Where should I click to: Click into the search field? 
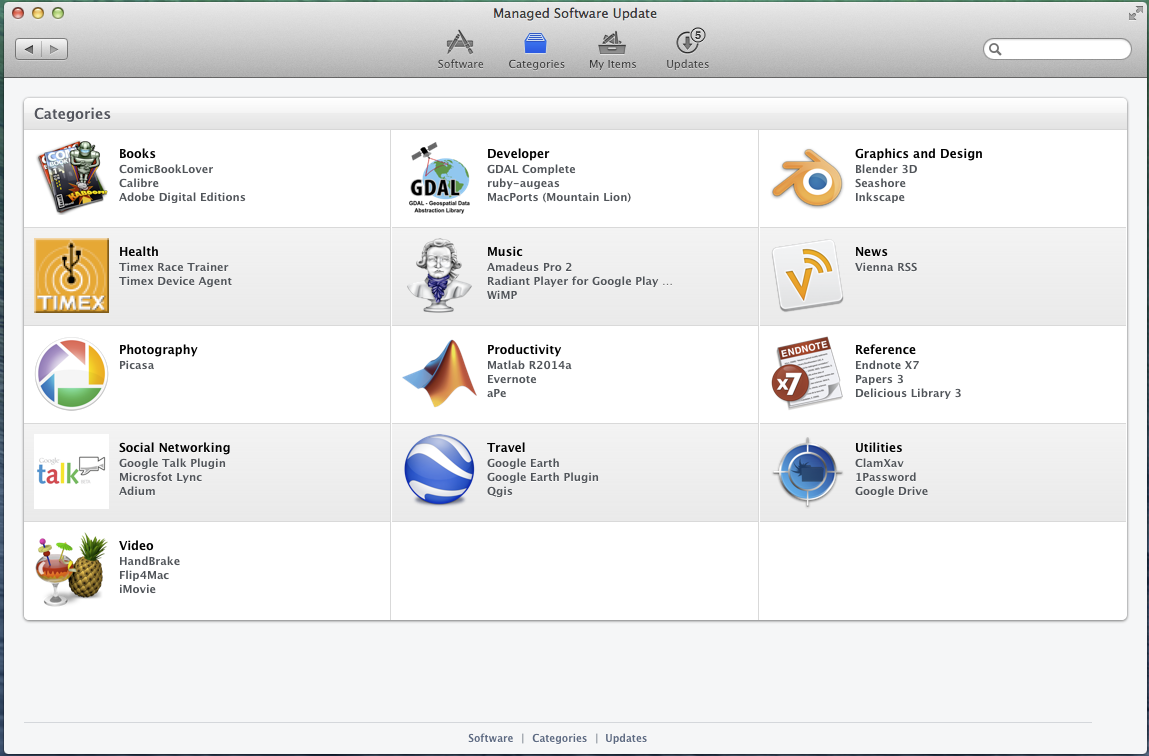point(1063,49)
